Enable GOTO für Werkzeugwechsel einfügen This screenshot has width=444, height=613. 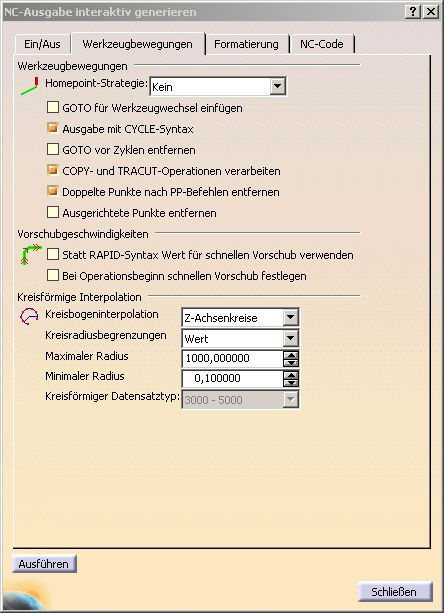[53, 107]
